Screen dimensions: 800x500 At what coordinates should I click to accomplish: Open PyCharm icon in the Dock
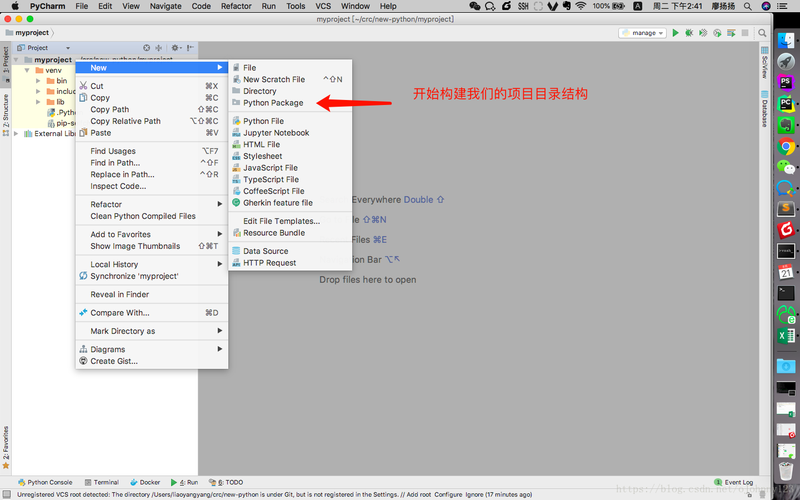tap(786, 103)
